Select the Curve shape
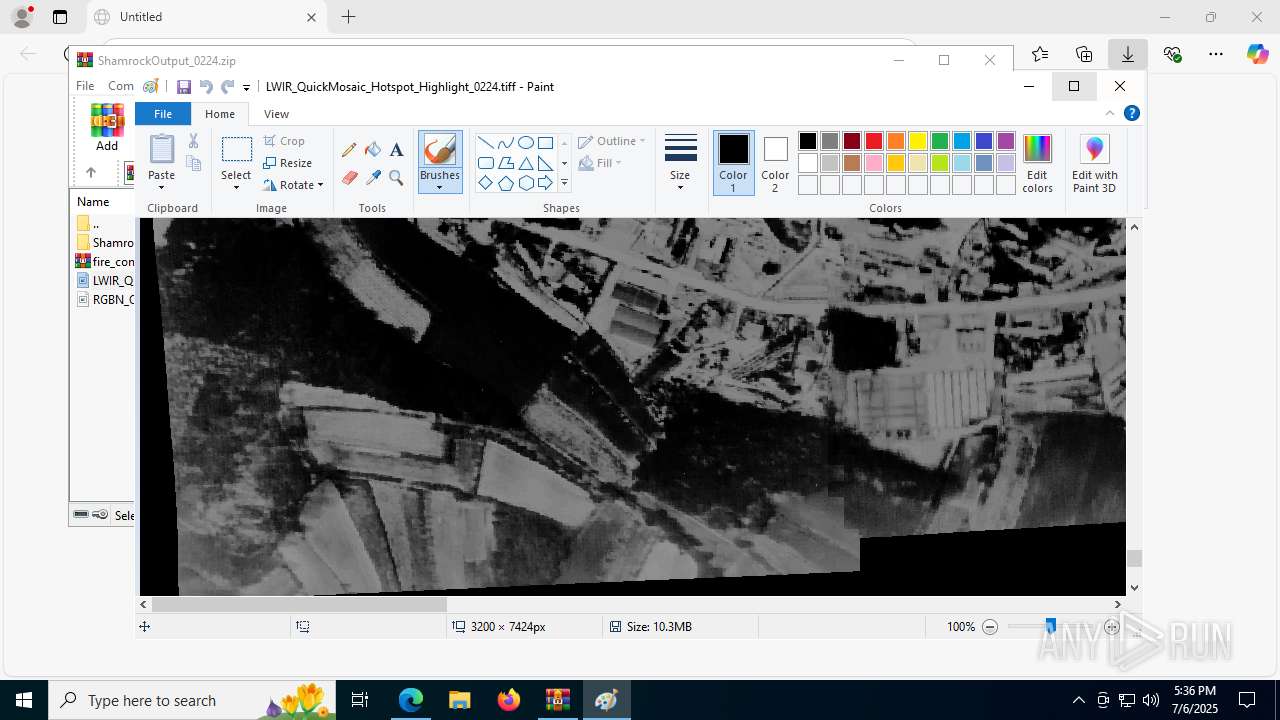Viewport: 1280px width, 720px height. pyautogui.click(x=505, y=142)
